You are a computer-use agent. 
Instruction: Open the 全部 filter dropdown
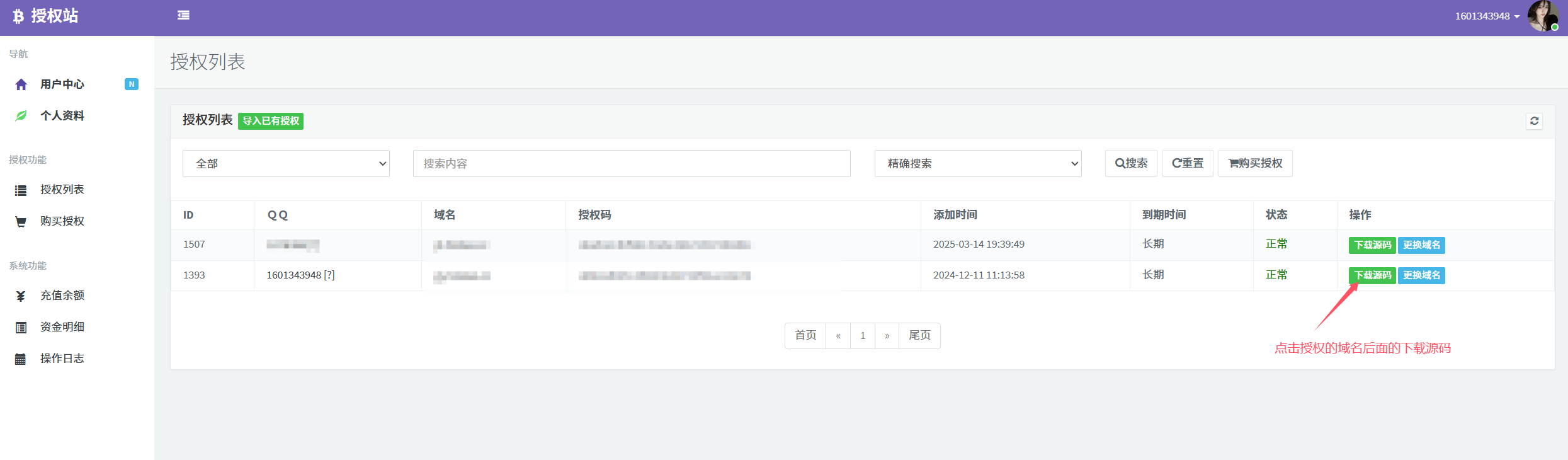click(286, 164)
